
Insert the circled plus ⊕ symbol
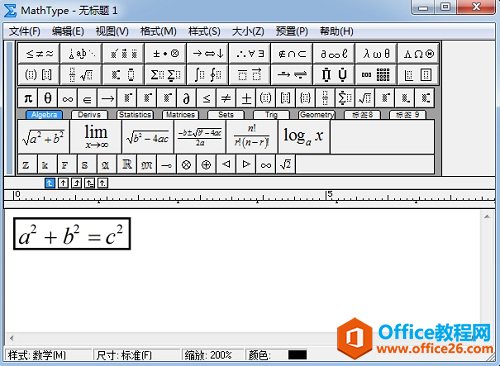pyautogui.click(x=206, y=164)
